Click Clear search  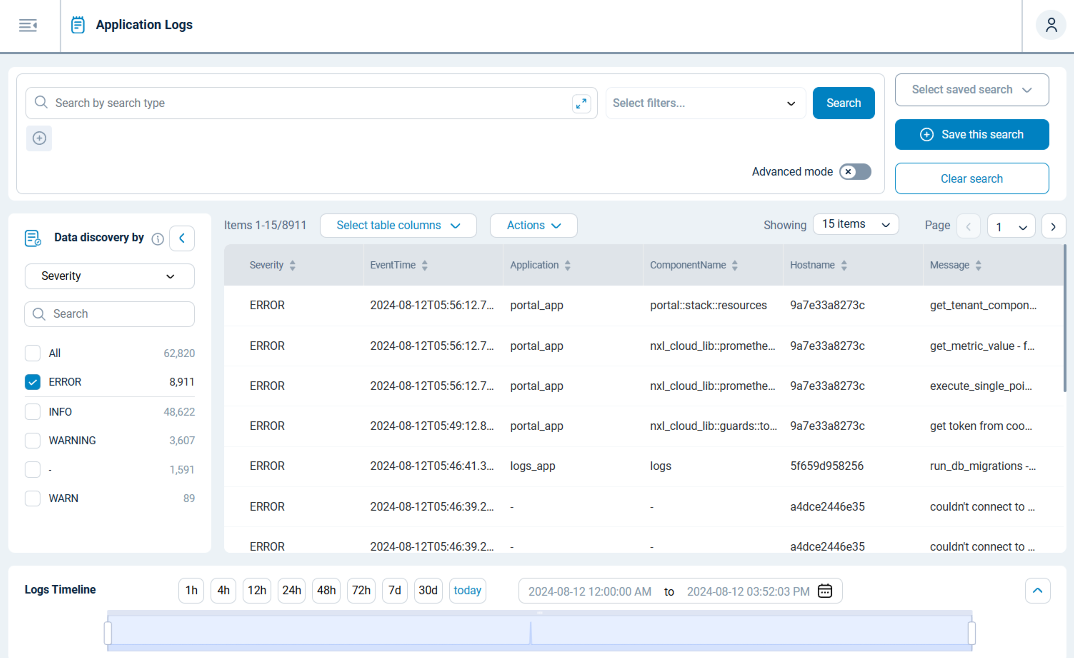(971, 178)
